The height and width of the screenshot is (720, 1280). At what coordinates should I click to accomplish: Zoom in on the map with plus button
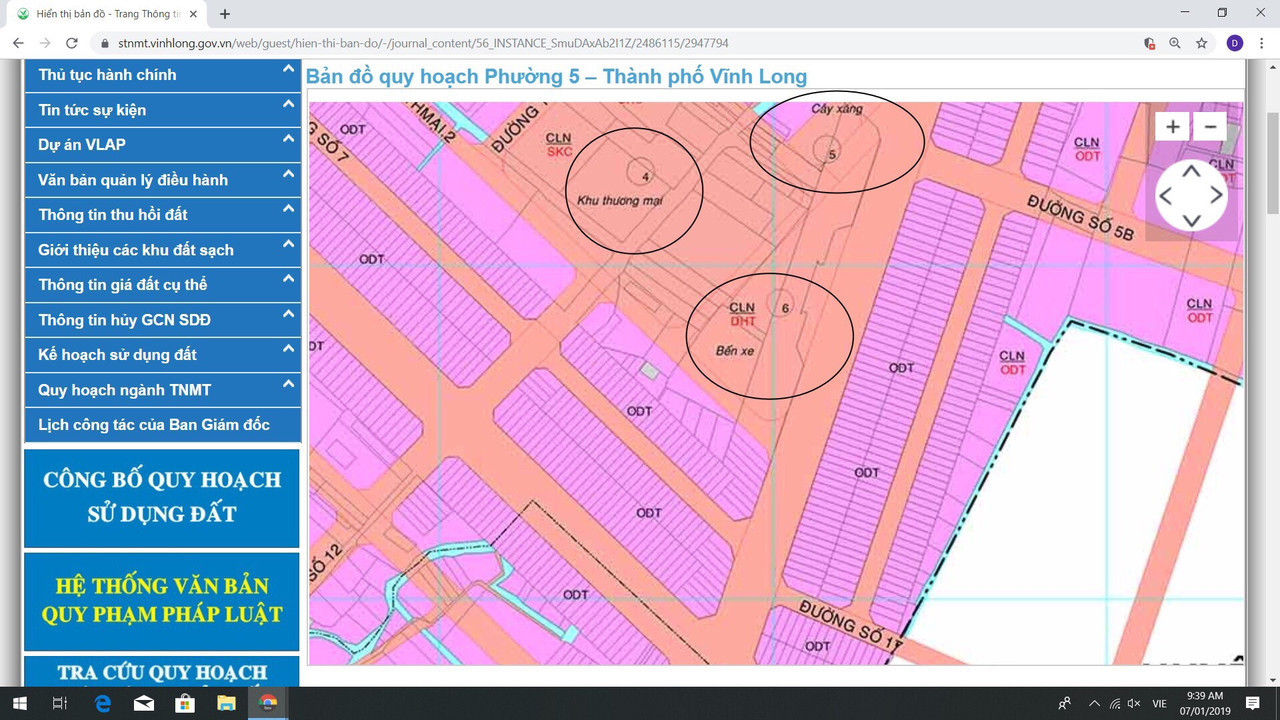pos(1173,127)
